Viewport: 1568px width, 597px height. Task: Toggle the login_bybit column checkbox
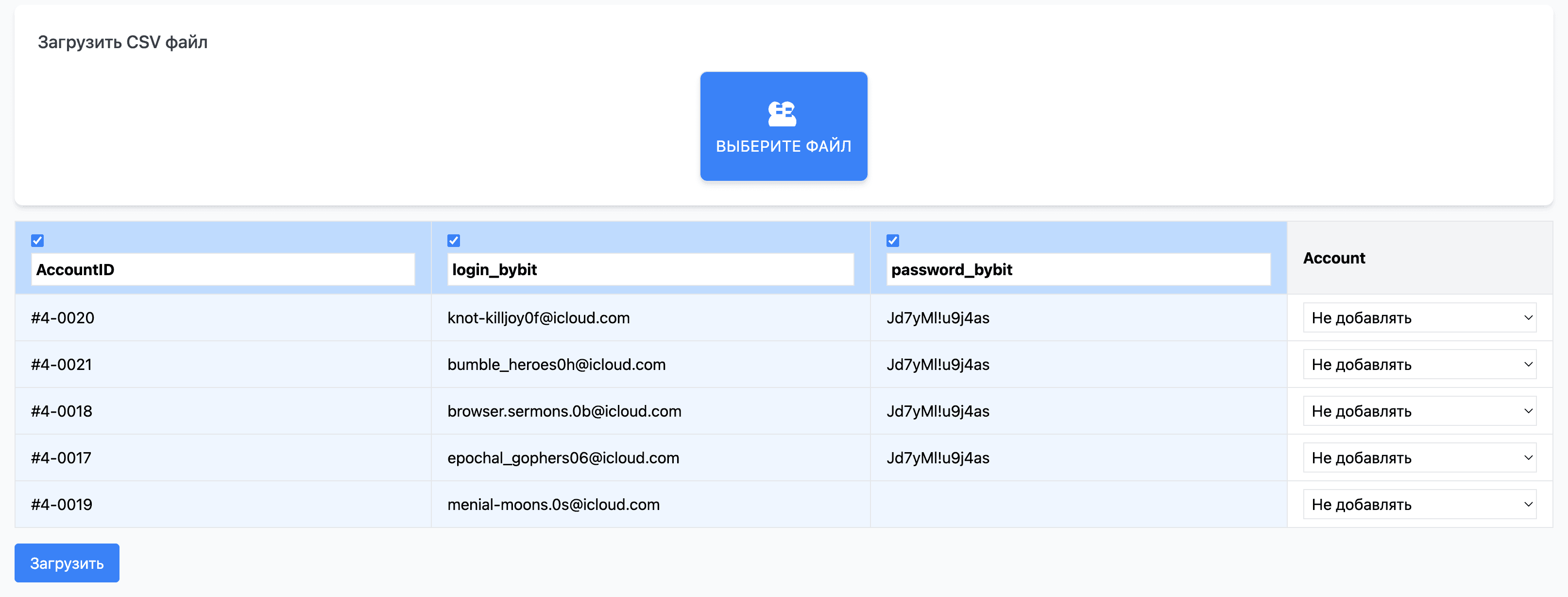[x=454, y=241]
